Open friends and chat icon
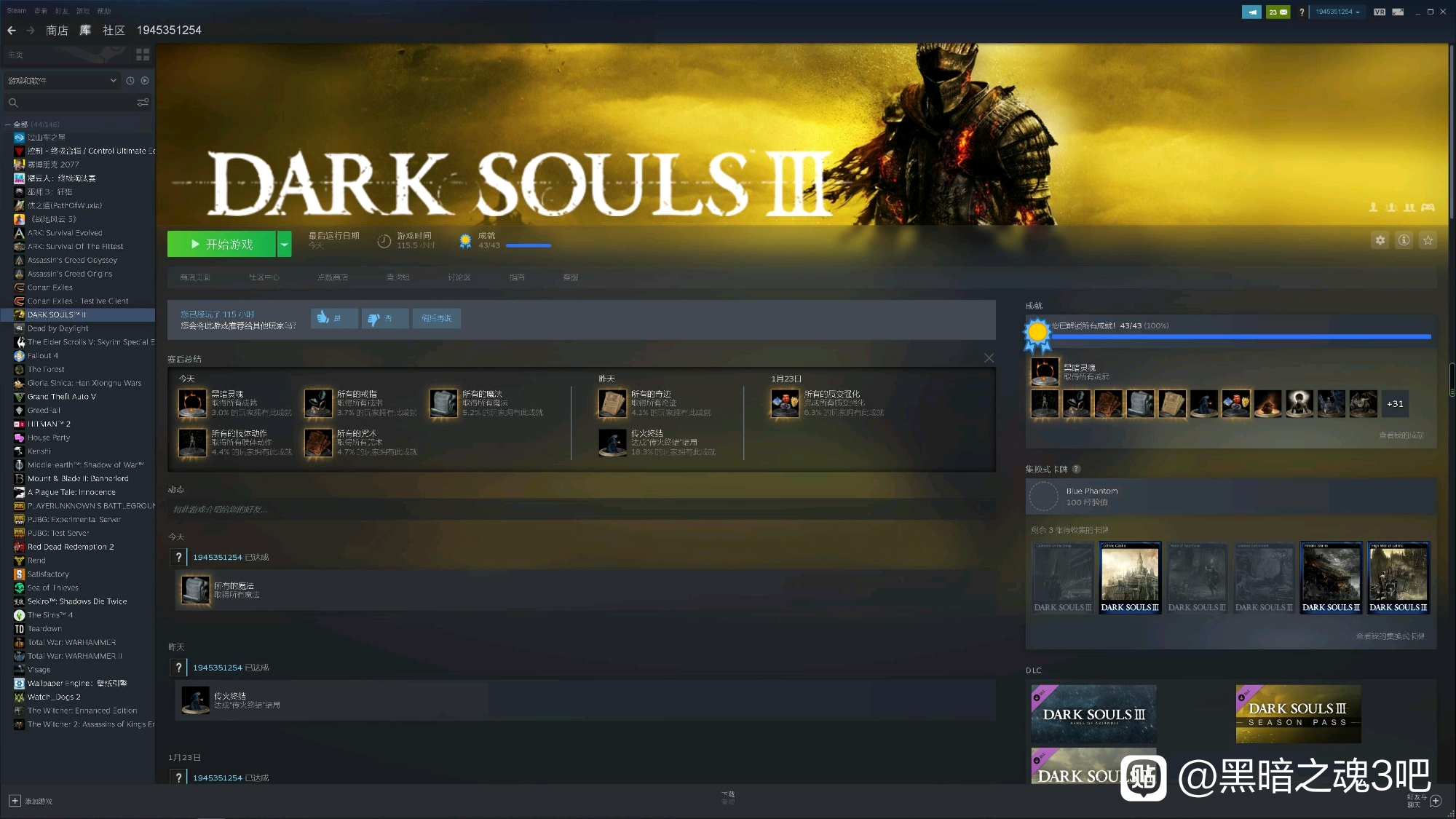The image size is (1456, 819). pos(1435,801)
